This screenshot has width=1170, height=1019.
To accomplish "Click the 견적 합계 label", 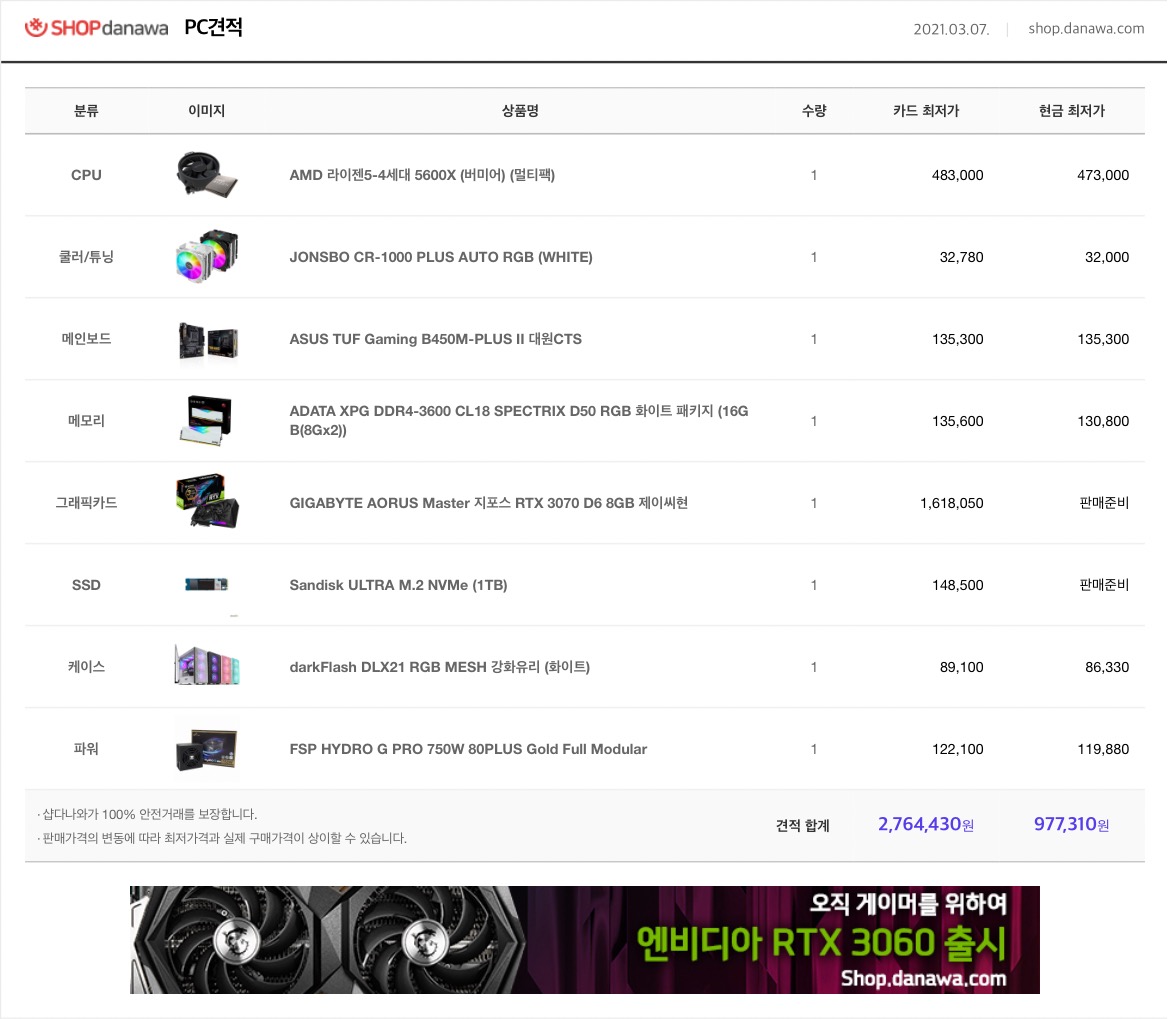I will [802, 825].
